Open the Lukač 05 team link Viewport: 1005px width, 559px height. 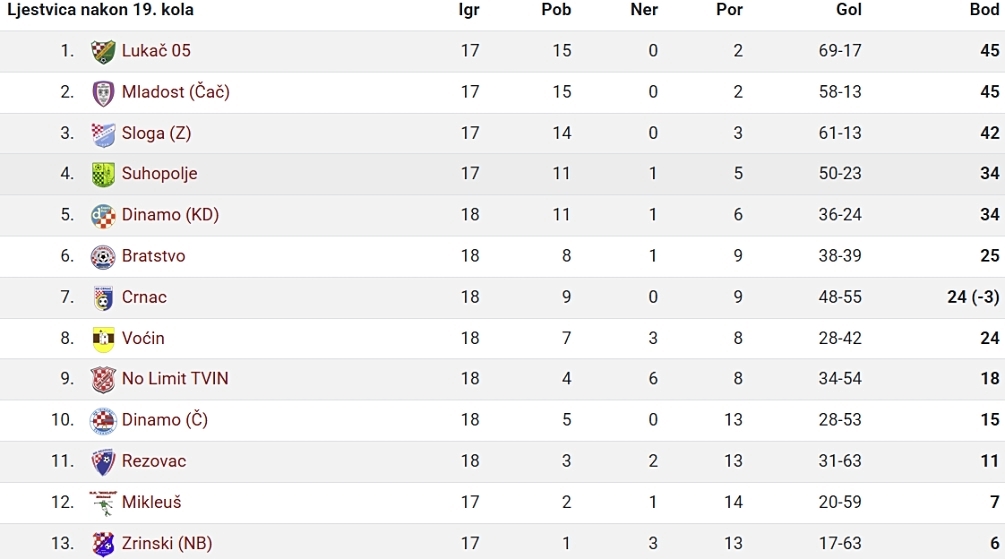[x=156, y=51]
